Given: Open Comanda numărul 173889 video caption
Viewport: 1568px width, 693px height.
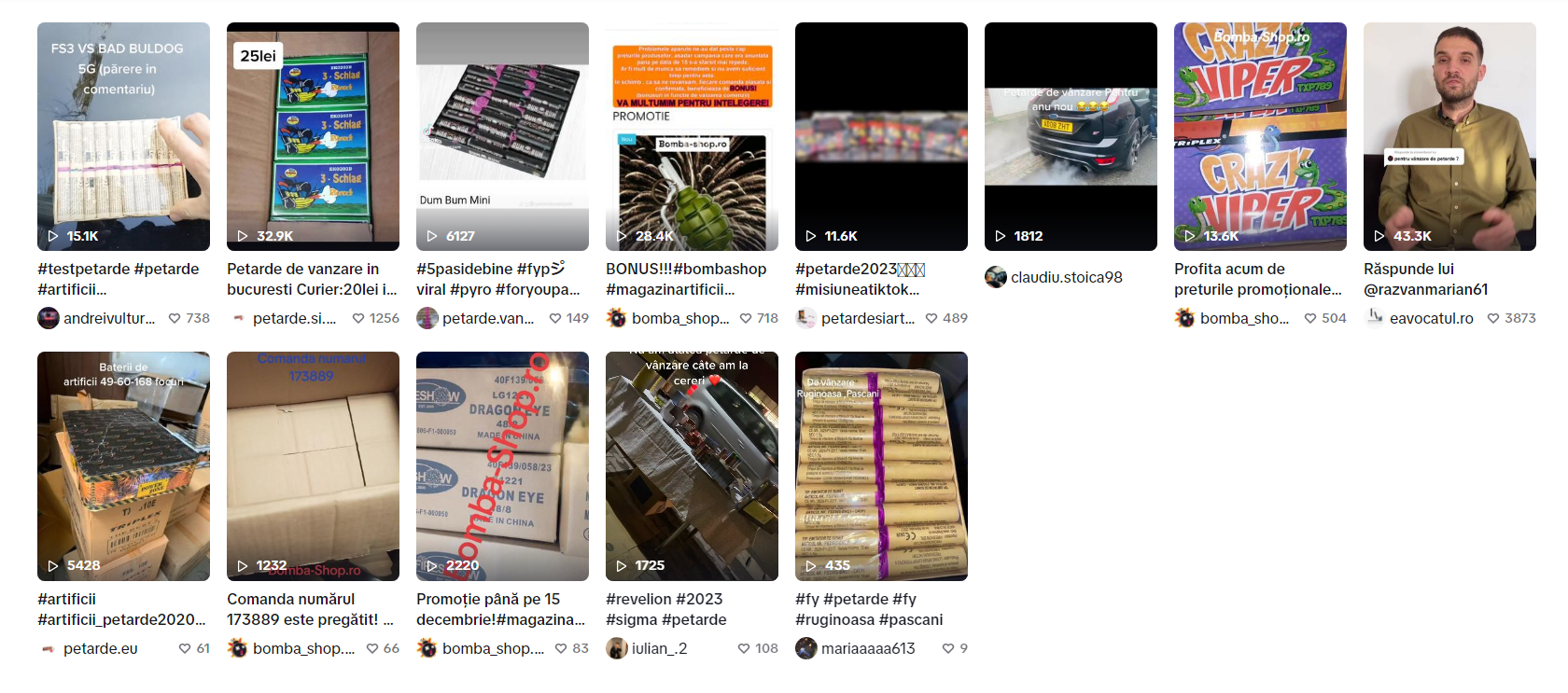Looking at the screenshot, I should pyautogui.click(x=311, y=609).
